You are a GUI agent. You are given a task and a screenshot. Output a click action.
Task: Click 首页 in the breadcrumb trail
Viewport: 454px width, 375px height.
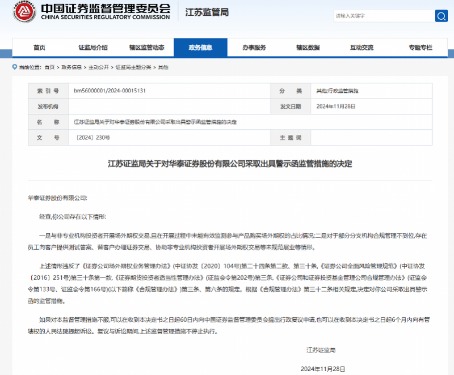(50, 67)
